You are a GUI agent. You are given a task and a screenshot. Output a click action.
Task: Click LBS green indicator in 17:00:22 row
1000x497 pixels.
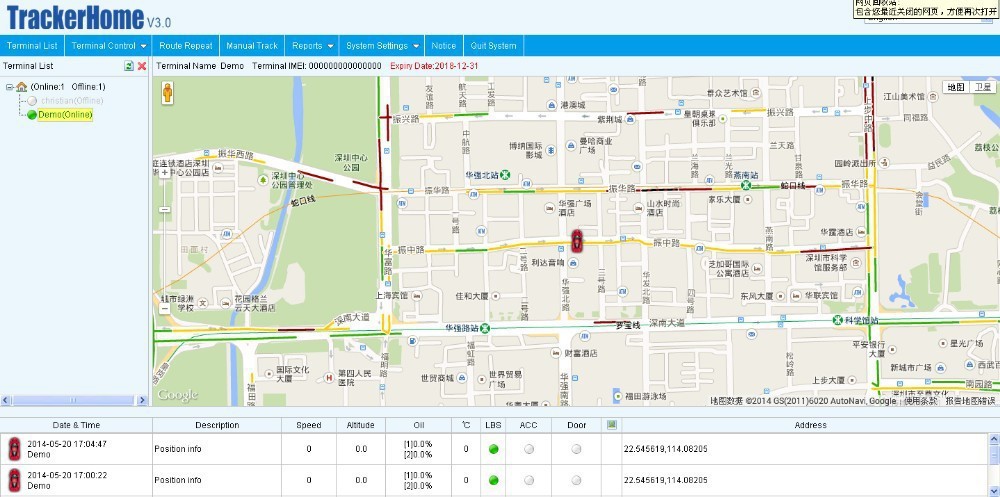coord(494,480)
